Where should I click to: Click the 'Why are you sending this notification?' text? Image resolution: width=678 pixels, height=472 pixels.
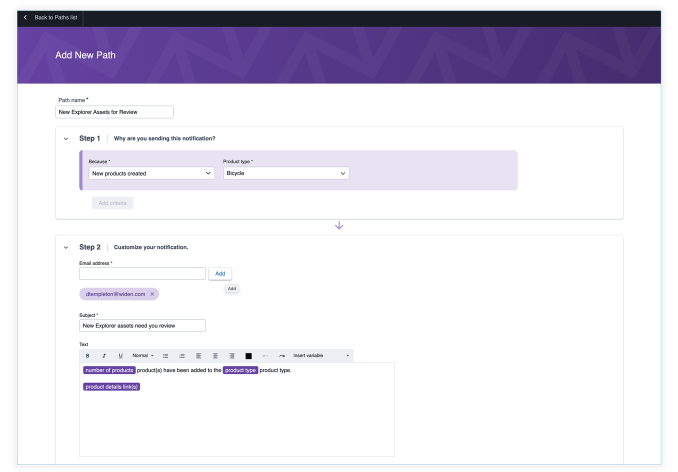[164, 138]
